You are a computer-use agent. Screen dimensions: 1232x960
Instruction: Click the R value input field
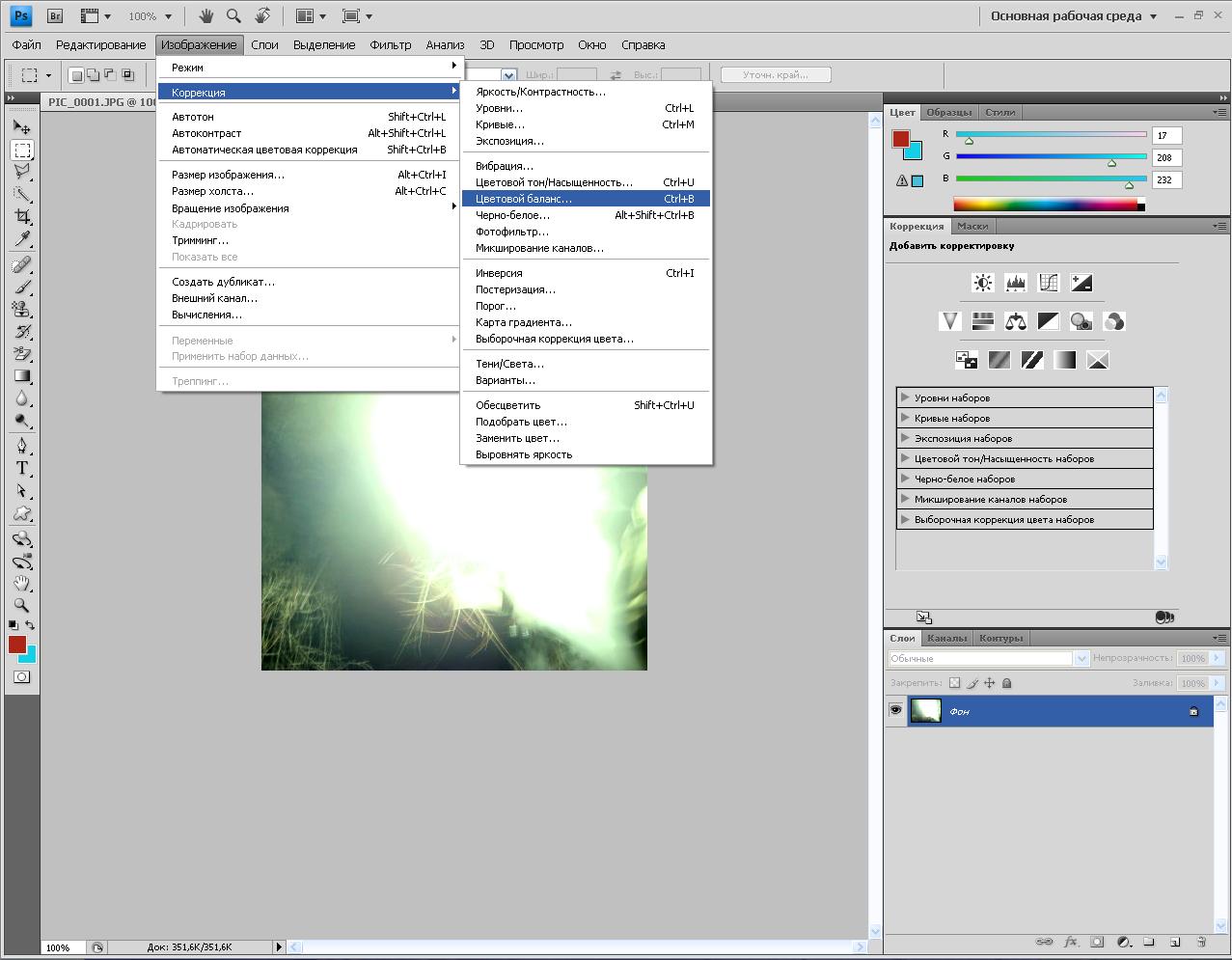1166,136
